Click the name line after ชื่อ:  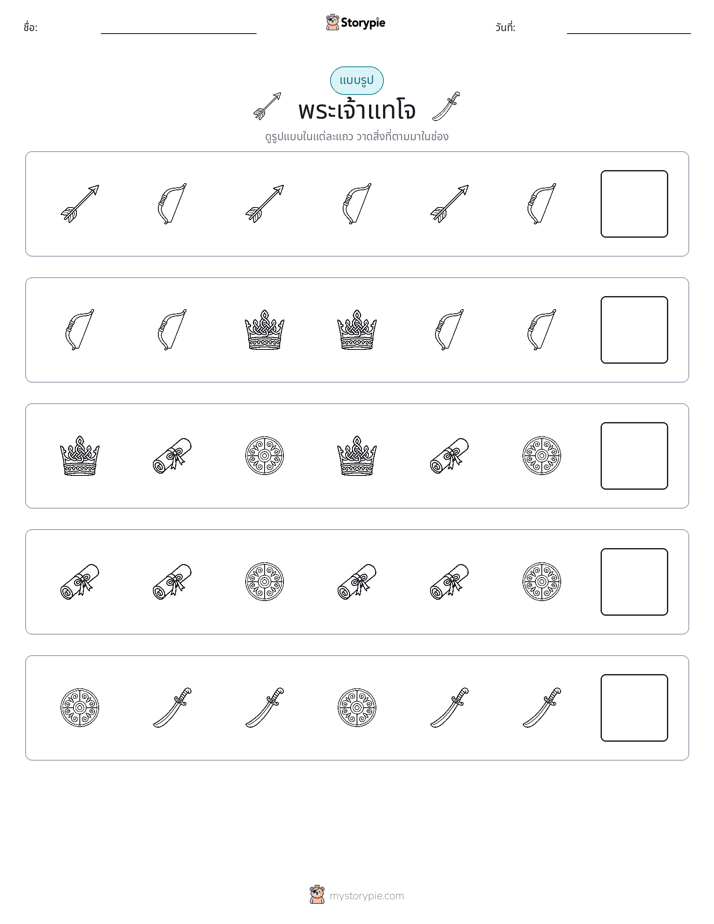click(x=178, y=33)
